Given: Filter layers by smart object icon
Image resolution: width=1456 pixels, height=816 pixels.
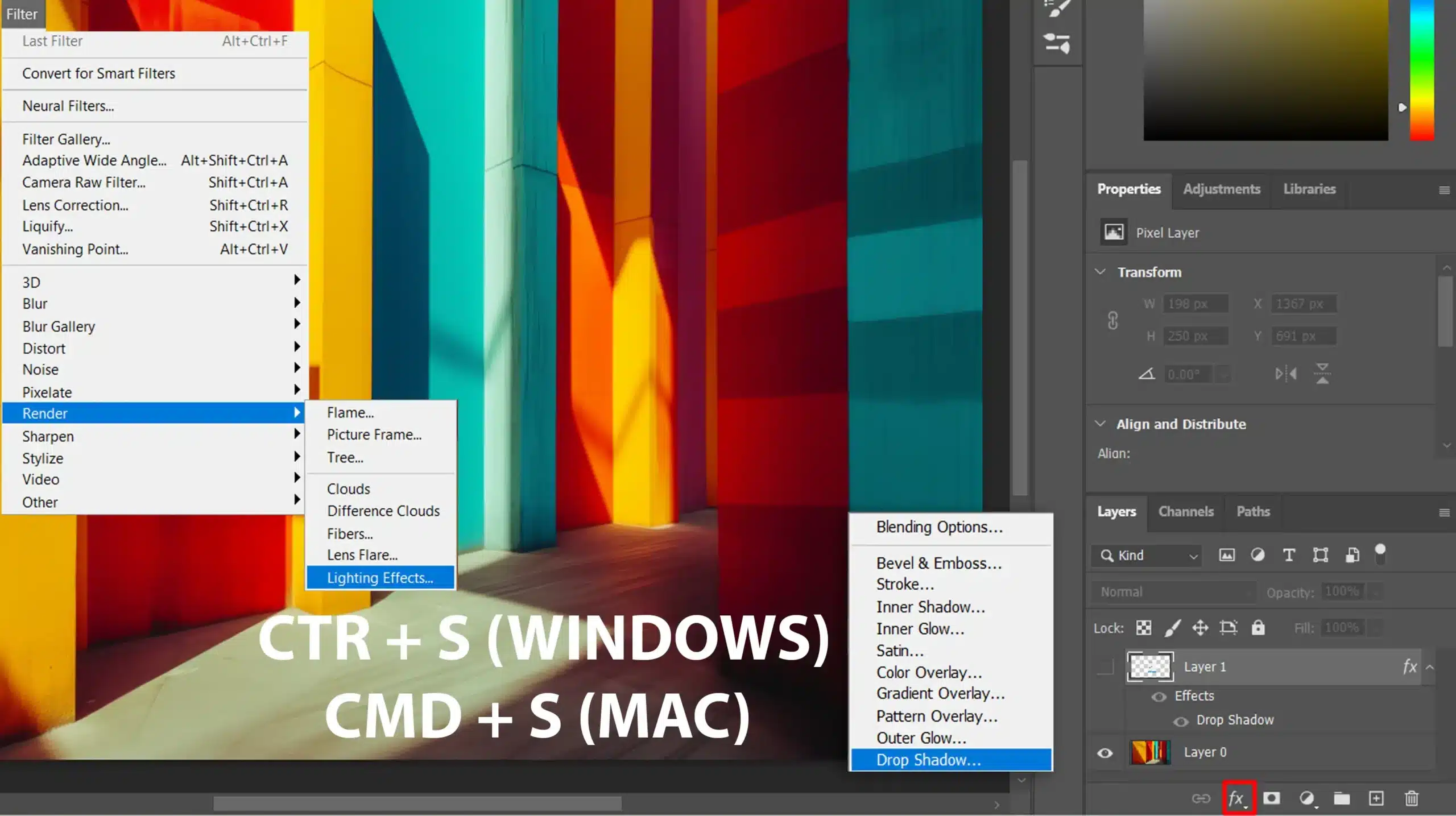Looking at the screenshot, I should (1352, 555).
